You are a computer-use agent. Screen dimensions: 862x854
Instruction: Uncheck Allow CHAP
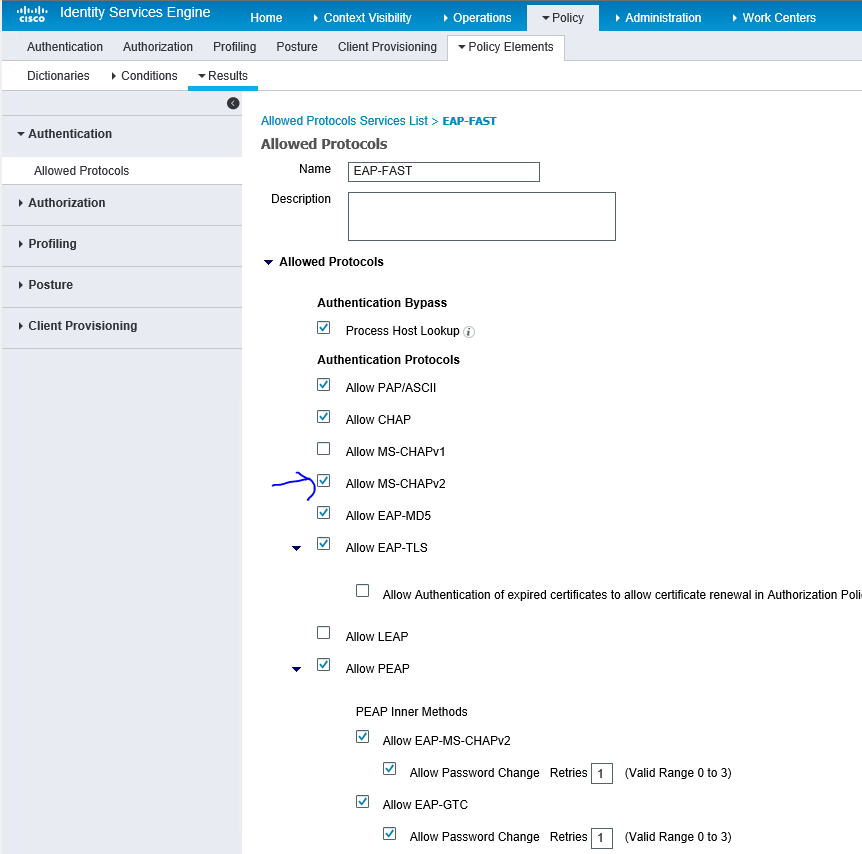click(324, 417)
